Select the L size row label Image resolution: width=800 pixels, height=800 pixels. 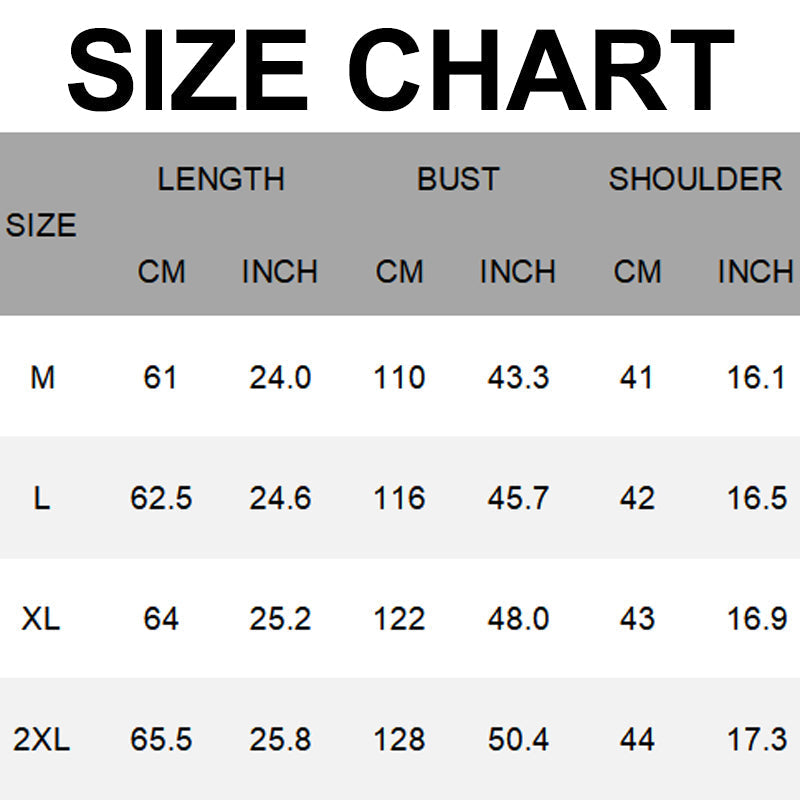pyautogui.click(x=41, y=498)
